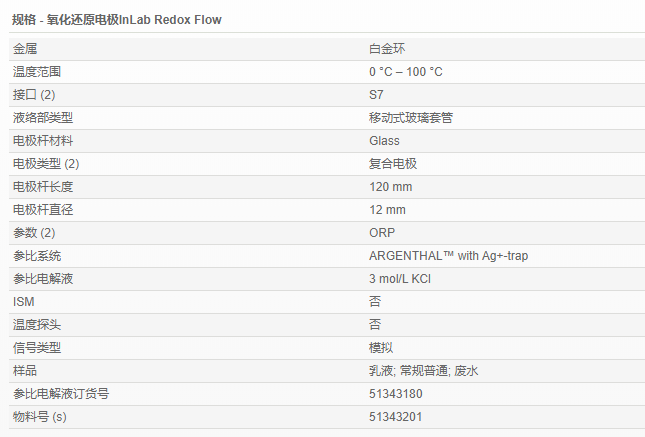Select the ISM row label
The width and height of the screenshot is (645, 437).
click(23, 301)
